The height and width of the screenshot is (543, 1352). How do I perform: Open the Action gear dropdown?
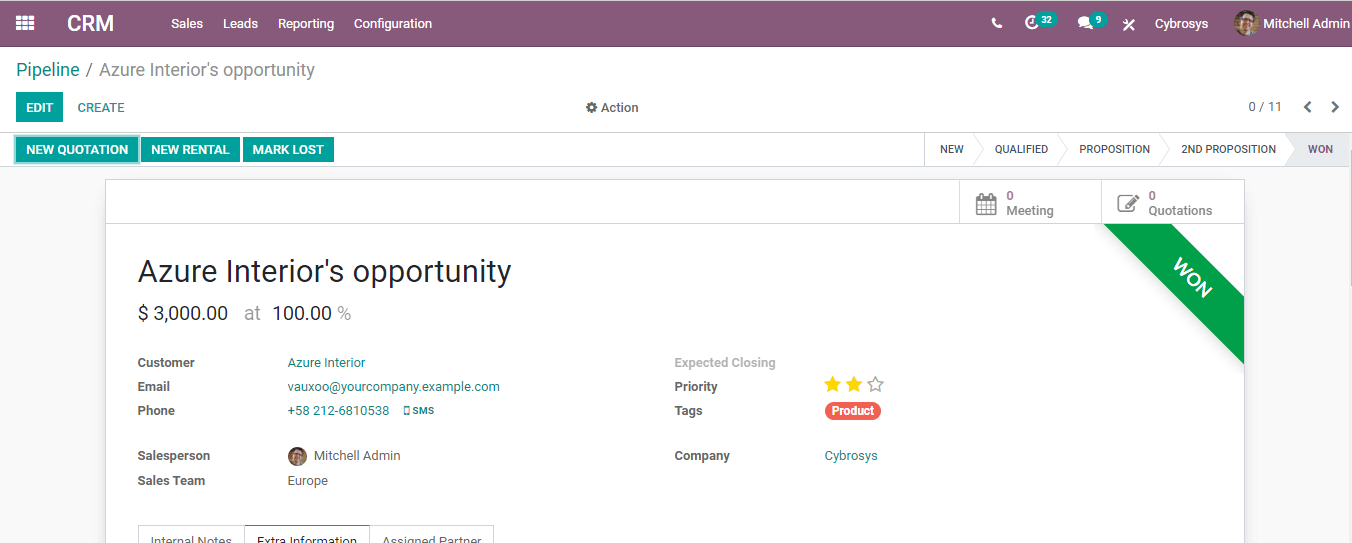[612, 107]
